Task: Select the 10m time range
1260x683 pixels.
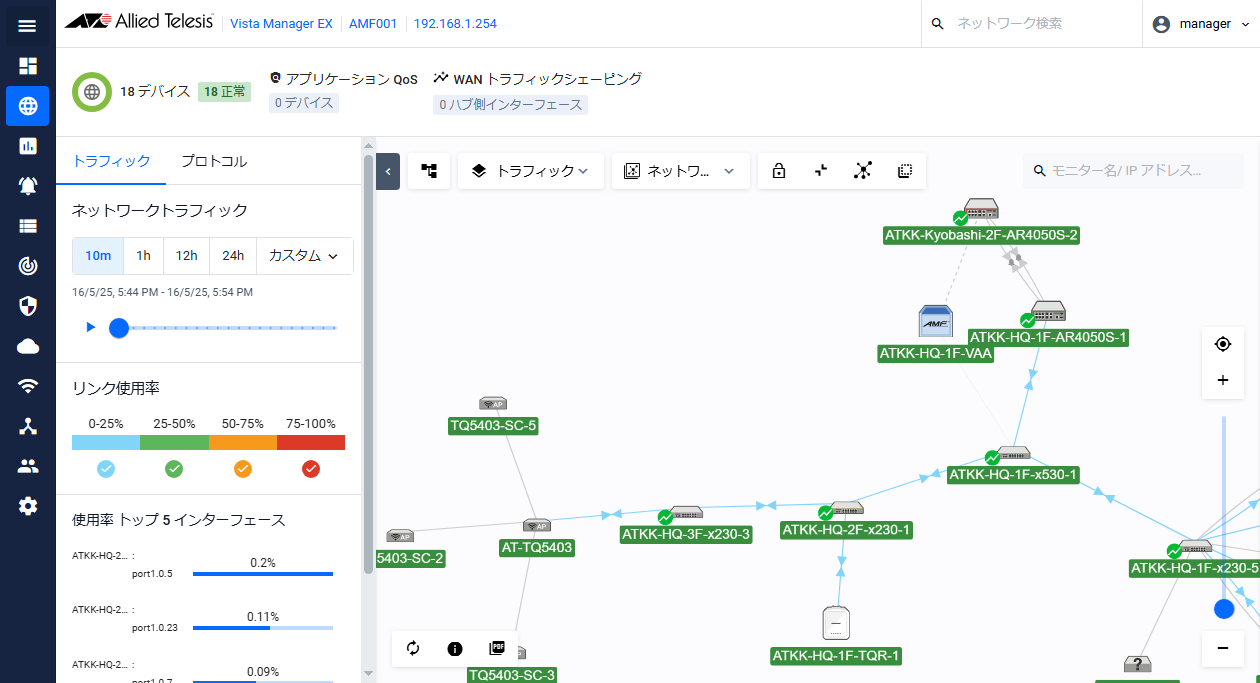Action: [x=98, y=256]
